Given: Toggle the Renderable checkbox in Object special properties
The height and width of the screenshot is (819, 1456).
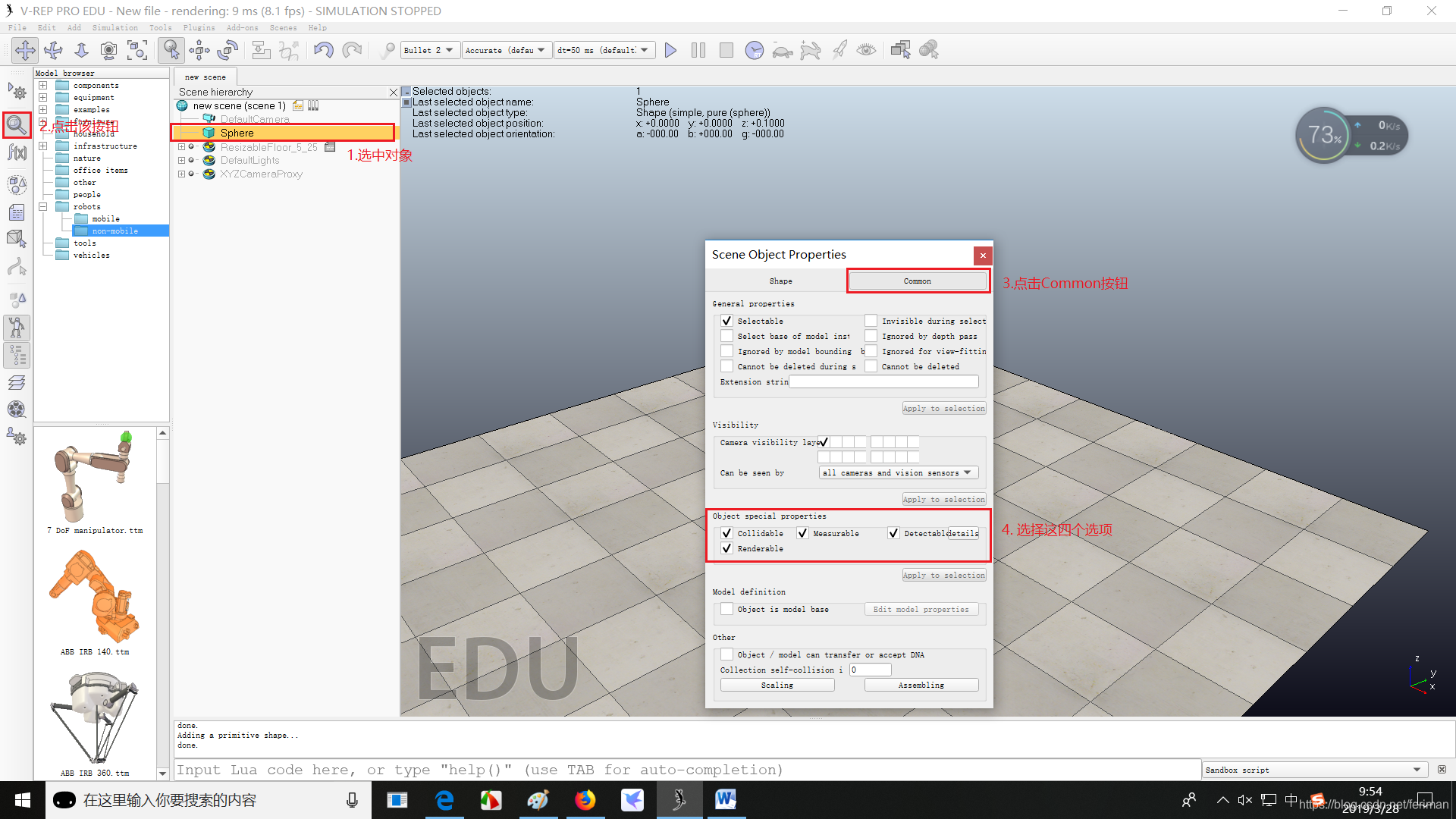Looking at the screenshot, I should pyautogui.click(x=727, y=548).
